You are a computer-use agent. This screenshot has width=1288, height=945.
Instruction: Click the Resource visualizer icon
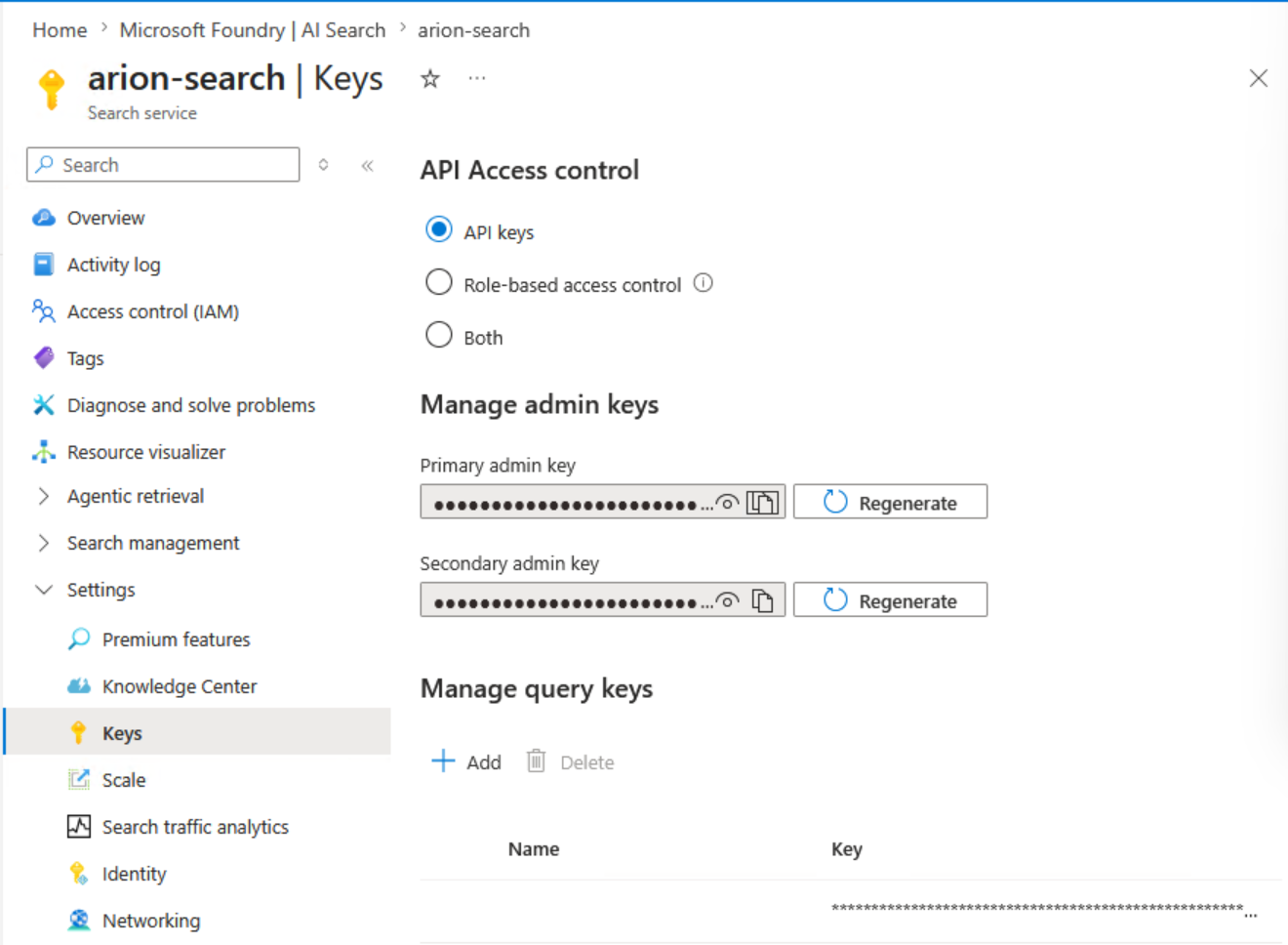click(44, 452)
